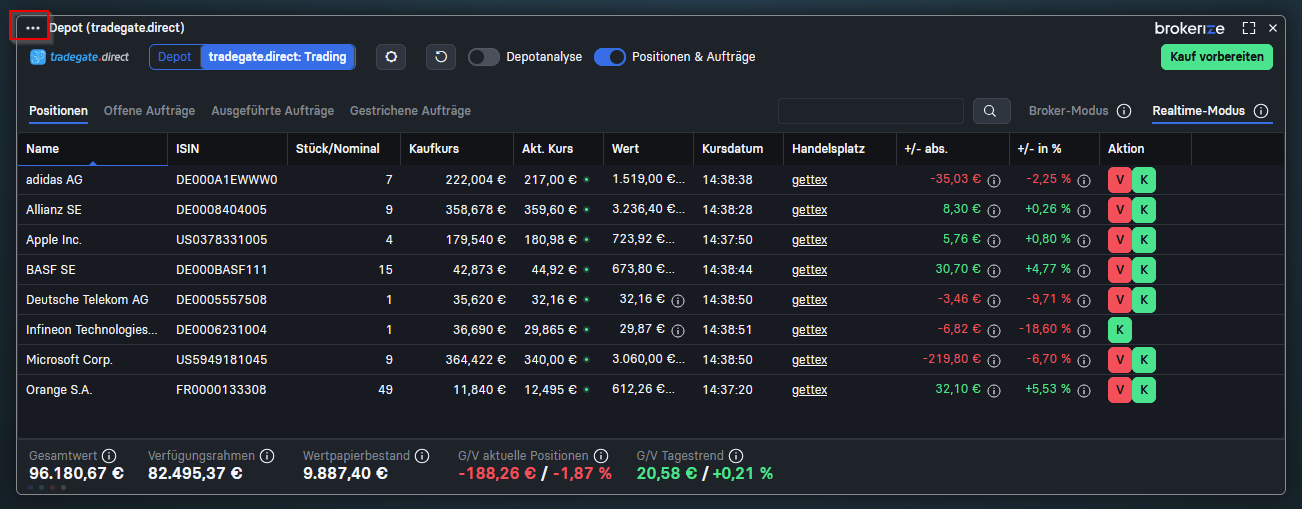The image size is (1302, 509).
Task: Open gettex link in Orange S.A. row
Action: [x=809, y=390]
